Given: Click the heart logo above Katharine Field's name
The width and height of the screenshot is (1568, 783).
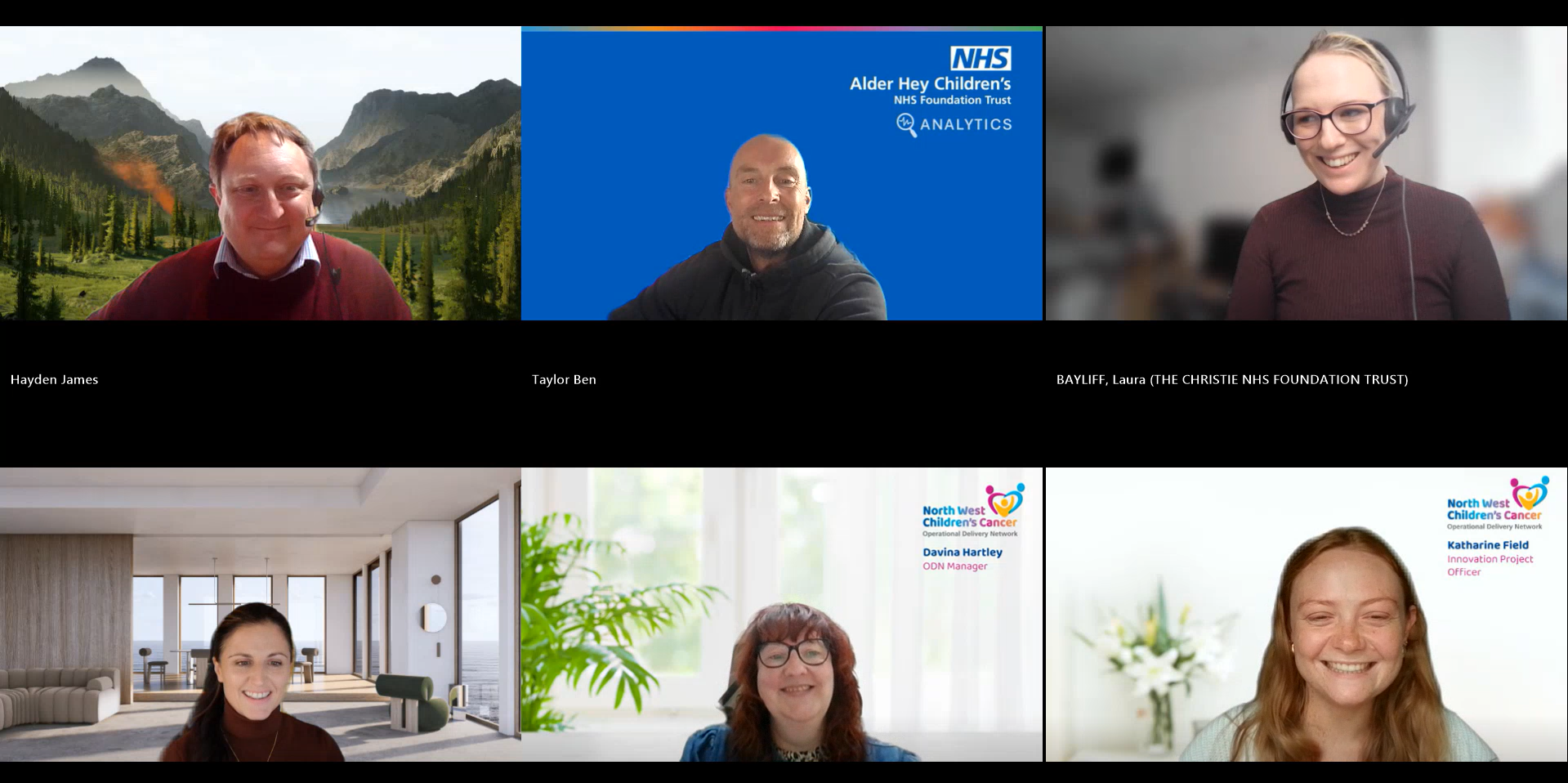Looking at the screenshot, I should click(1529, 493).
